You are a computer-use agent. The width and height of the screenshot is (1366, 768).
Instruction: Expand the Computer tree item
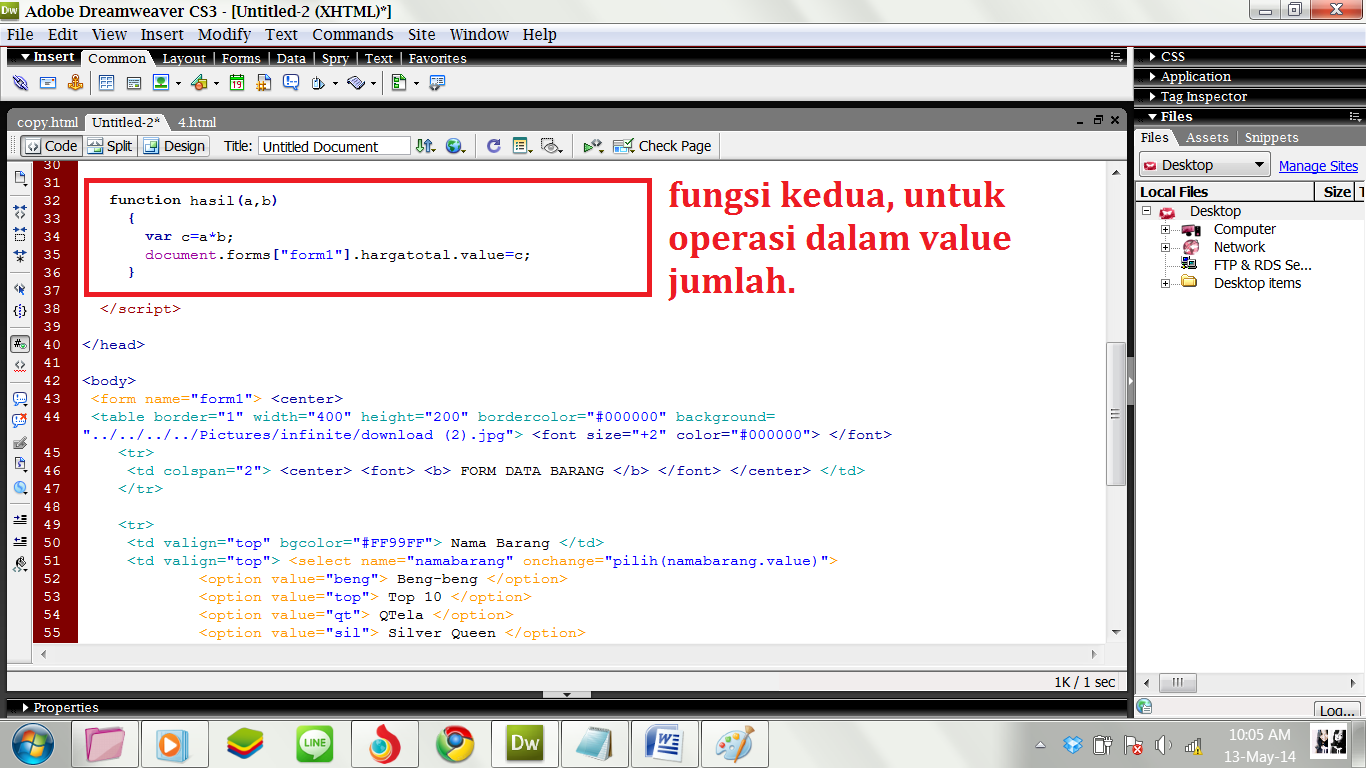[x=1163, y=228]
